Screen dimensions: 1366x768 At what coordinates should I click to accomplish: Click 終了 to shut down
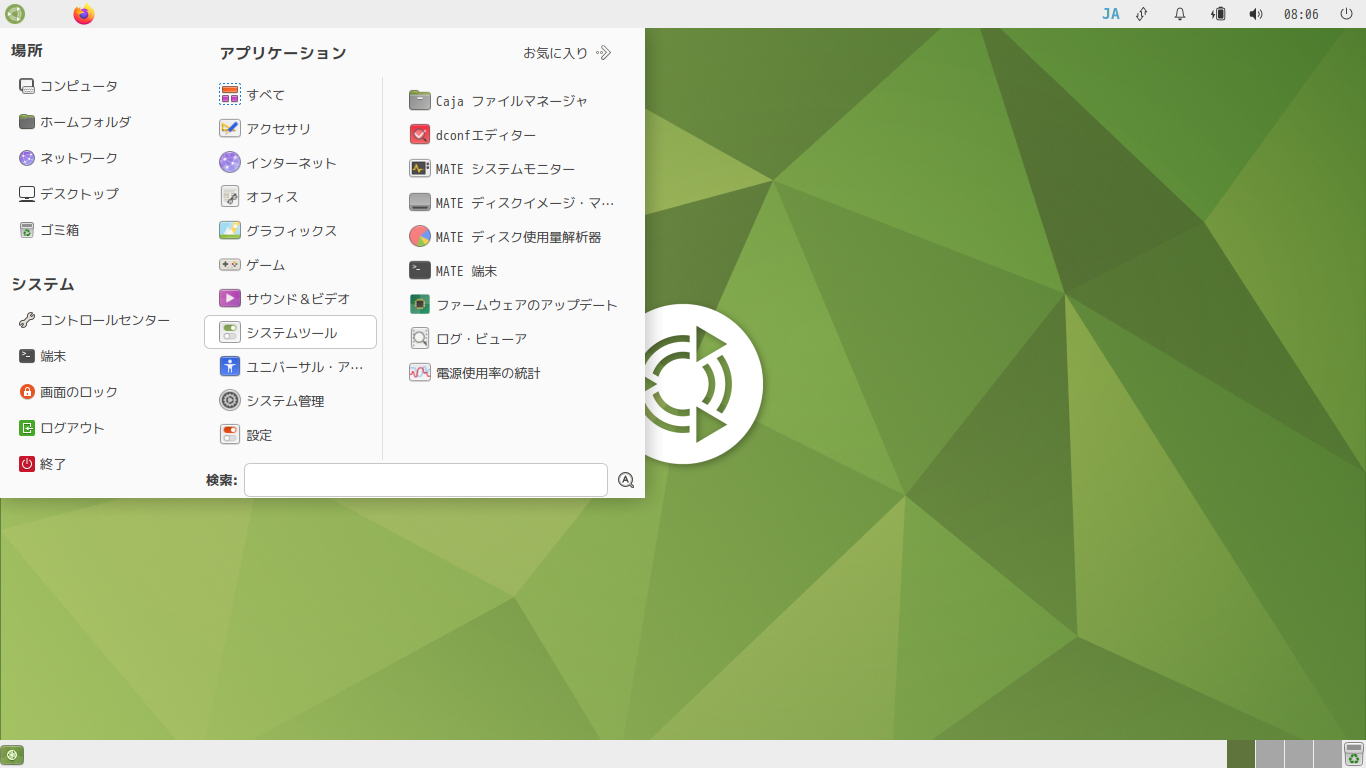point(42,464)
